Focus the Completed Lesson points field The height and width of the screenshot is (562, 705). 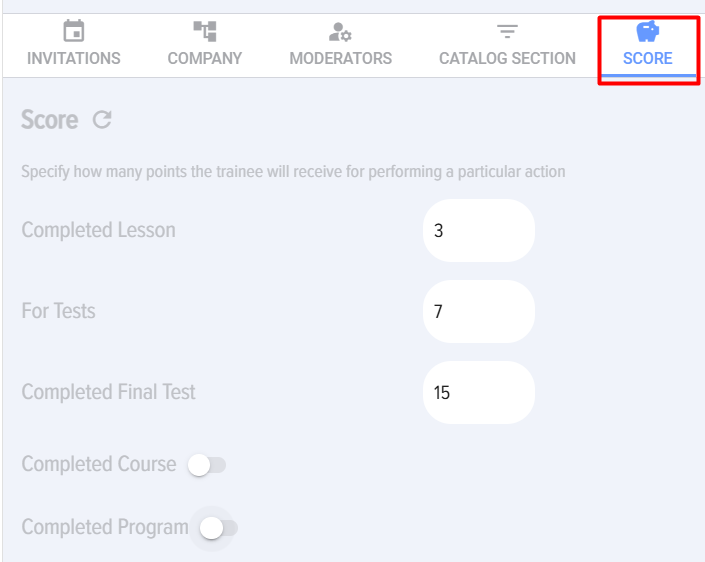[479, 231]
